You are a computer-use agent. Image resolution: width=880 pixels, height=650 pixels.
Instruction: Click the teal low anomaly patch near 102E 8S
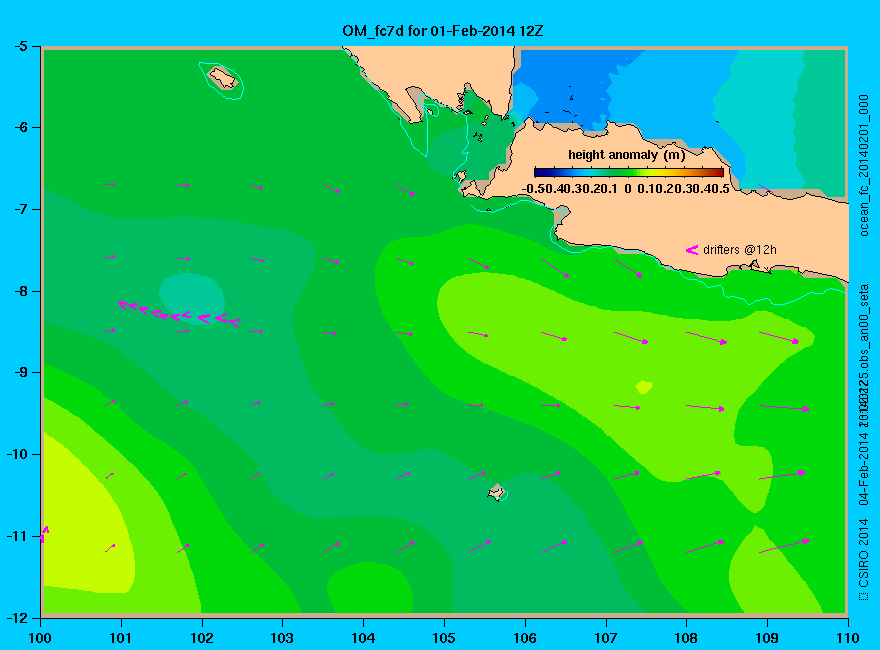point(192,299)
